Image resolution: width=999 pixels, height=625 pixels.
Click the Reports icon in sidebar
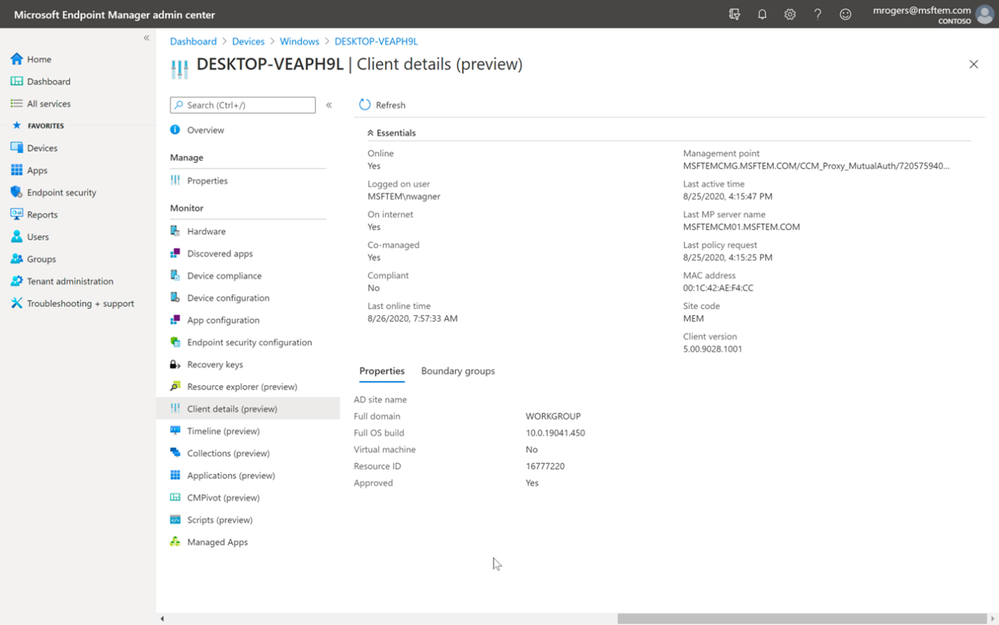click(17, 214)
